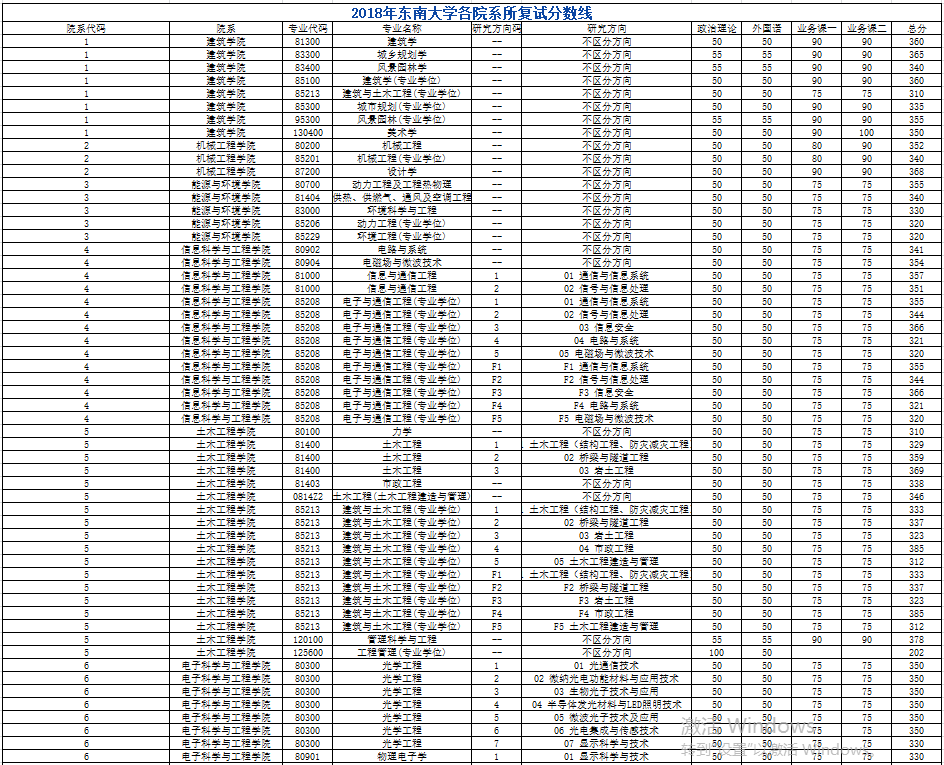Viewport: 944px width, 765px height.
Task: Select the cell 02 微纳光电功能材料与应用技术
Action: pos(606,678)
